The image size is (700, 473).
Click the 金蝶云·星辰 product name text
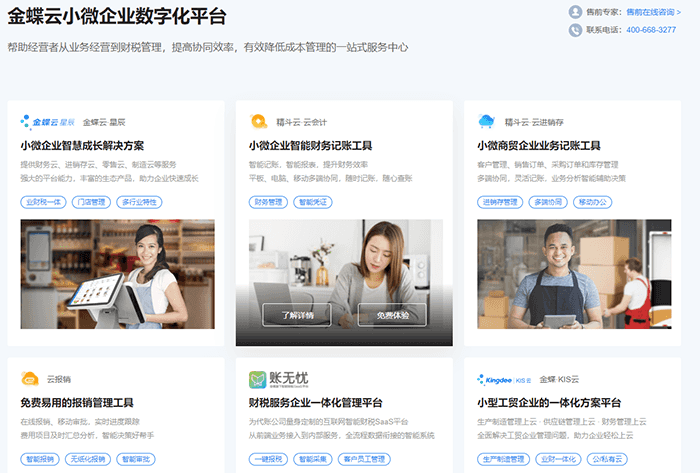point(104,122)
